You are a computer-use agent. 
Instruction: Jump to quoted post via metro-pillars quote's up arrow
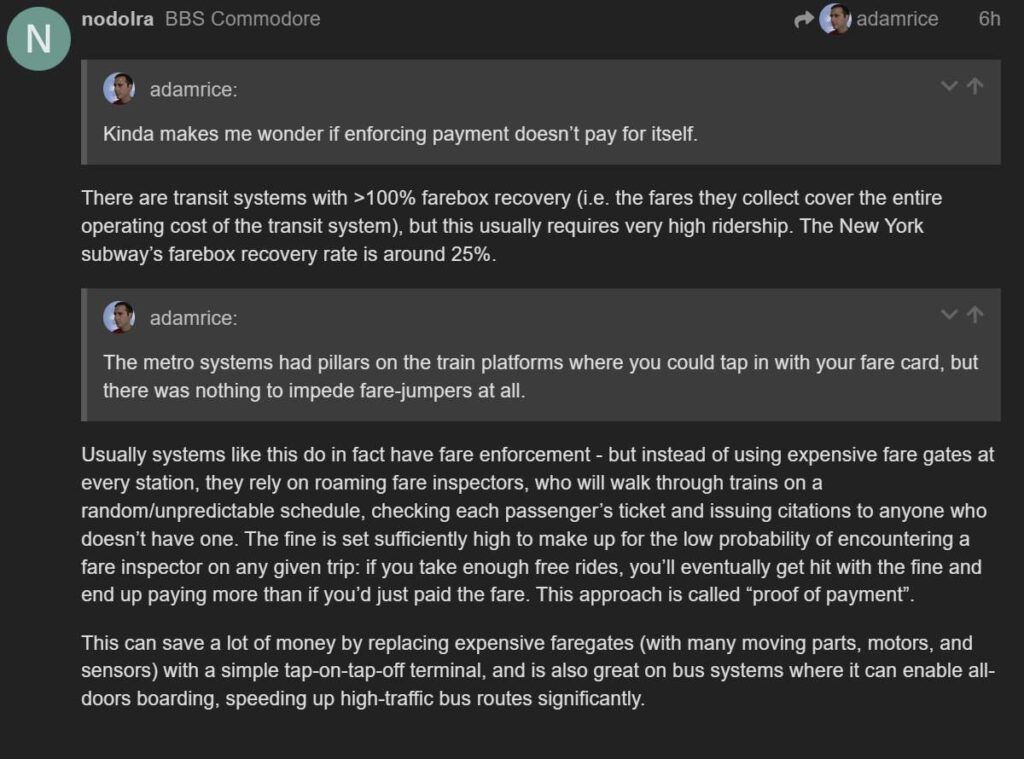(975, 316)
